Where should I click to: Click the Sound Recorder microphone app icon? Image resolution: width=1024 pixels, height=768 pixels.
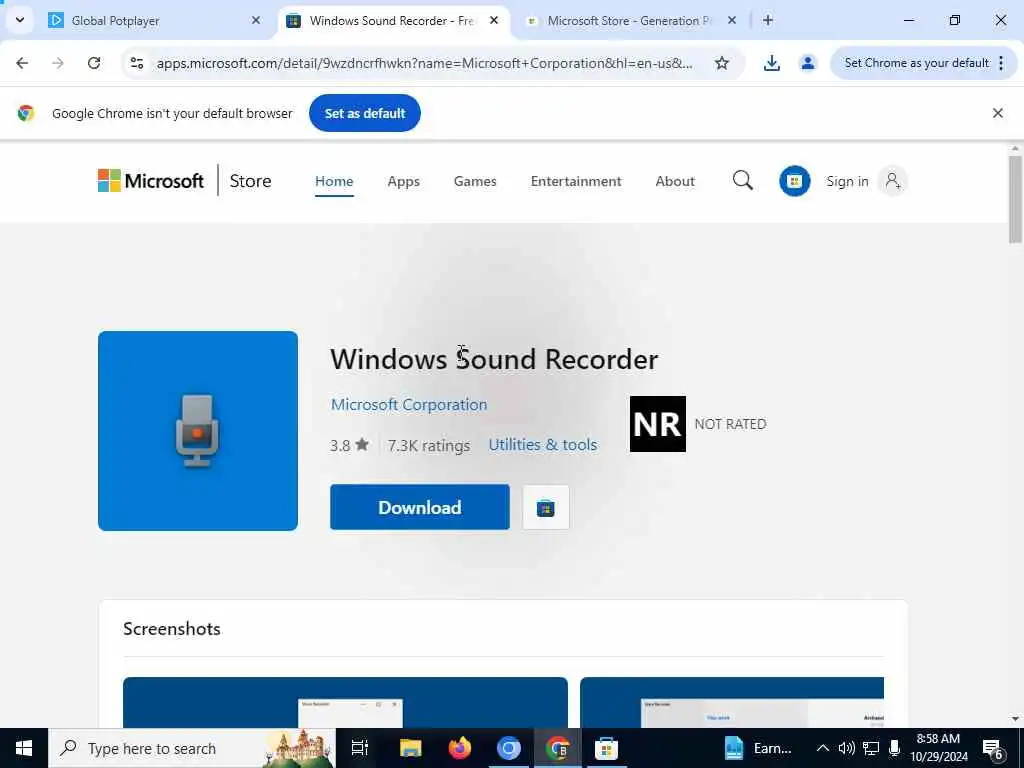pyautogui.click(x=198, y=431)
